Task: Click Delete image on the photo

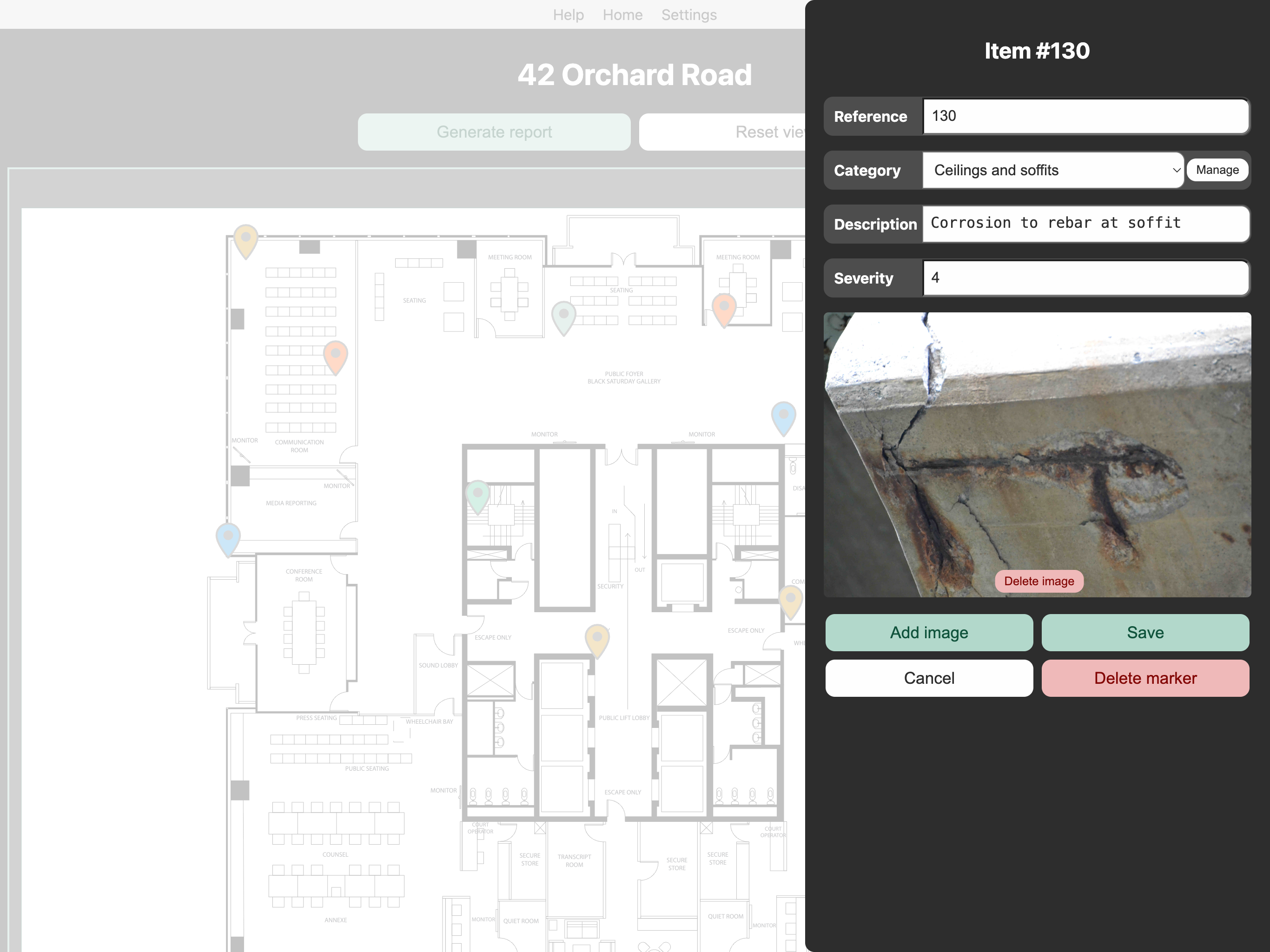Action: click(x=1038, y=581)
